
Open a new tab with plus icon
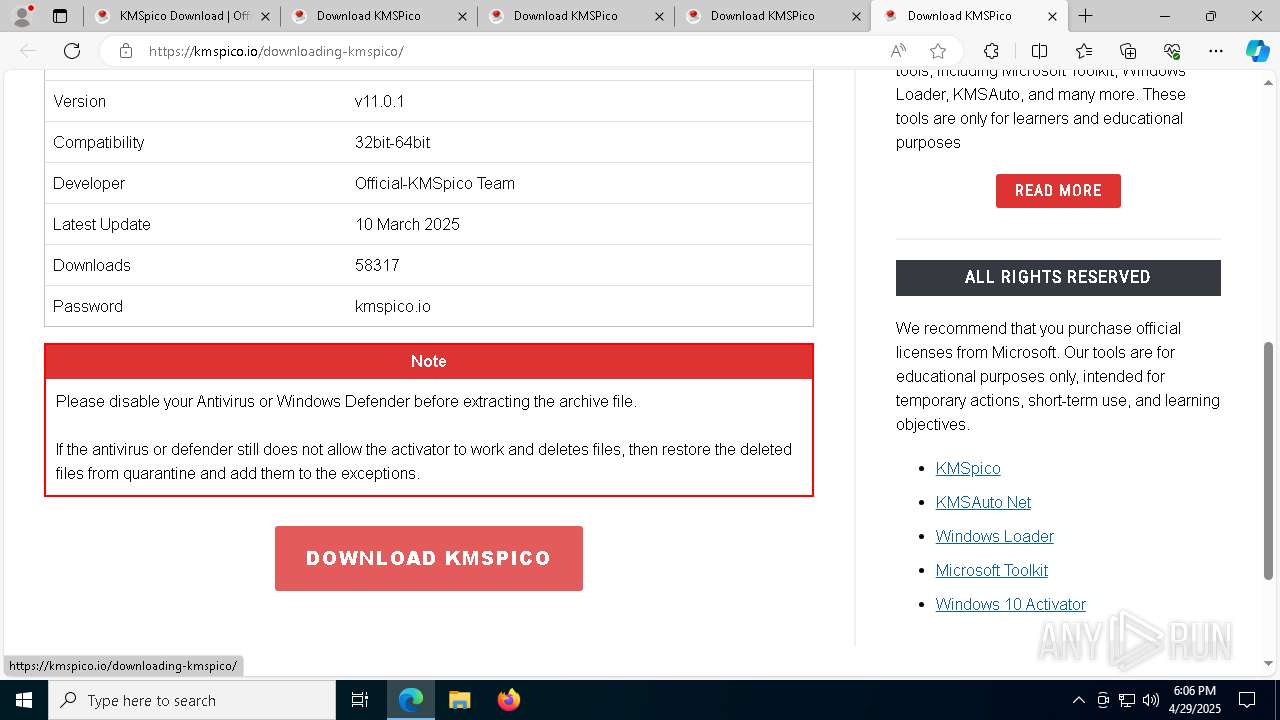point(1086,16)
